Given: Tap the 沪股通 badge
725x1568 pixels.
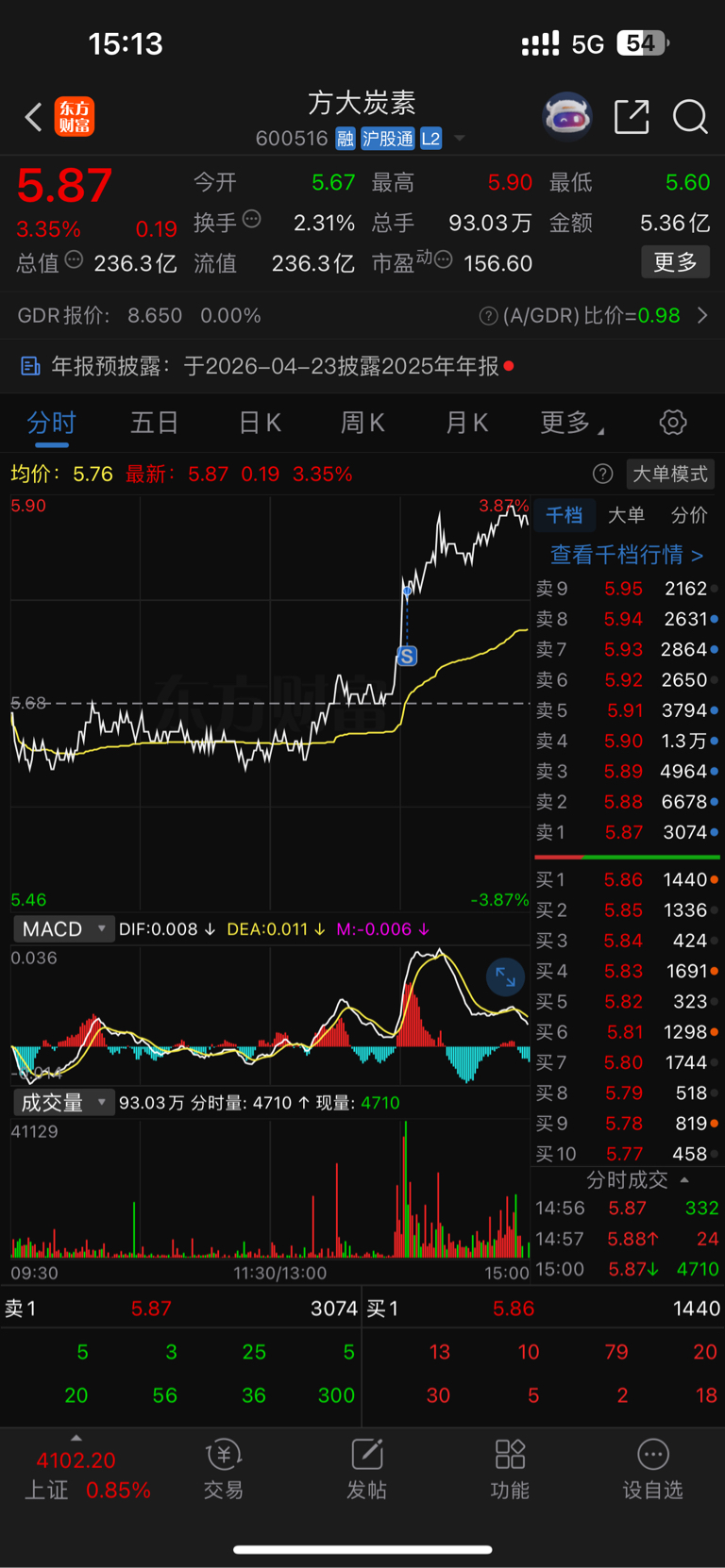Looking at the screenshot, I should pyautogui.click(x=388, y=139).
